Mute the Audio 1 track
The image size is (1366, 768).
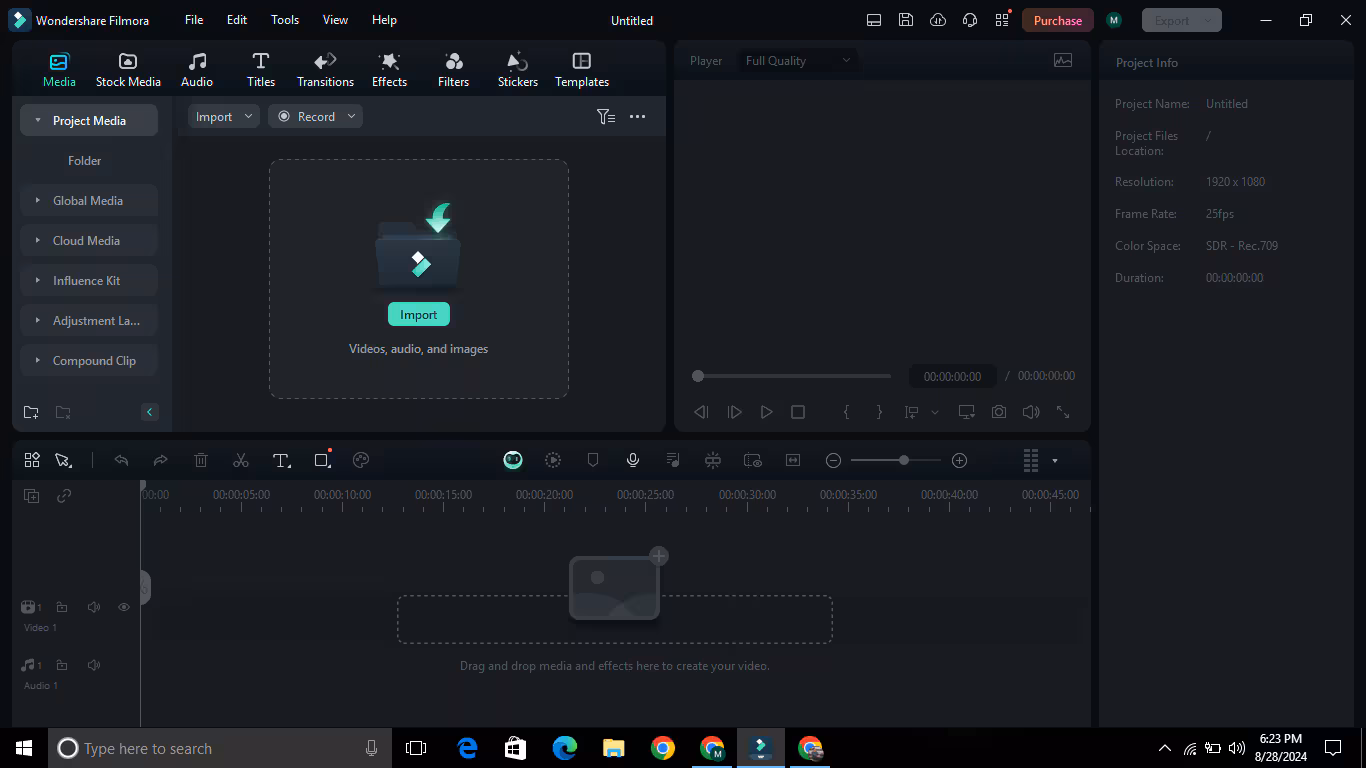tap(94, 665)
